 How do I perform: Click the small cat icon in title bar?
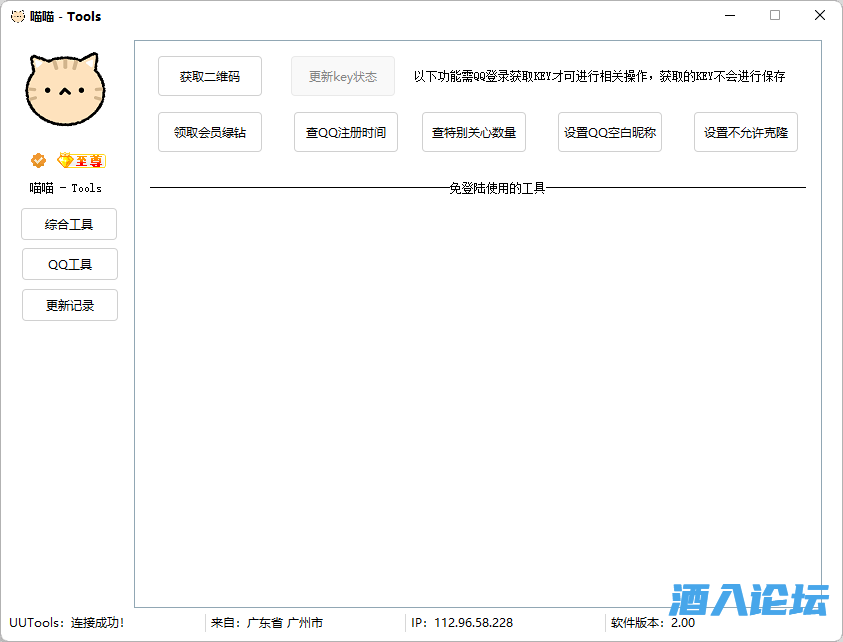pyautogui.click(x=17, y=16)
